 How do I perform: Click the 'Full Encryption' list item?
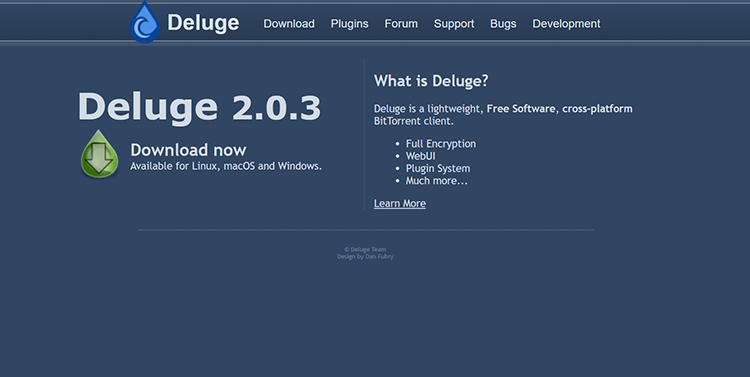tap(441, 144)
